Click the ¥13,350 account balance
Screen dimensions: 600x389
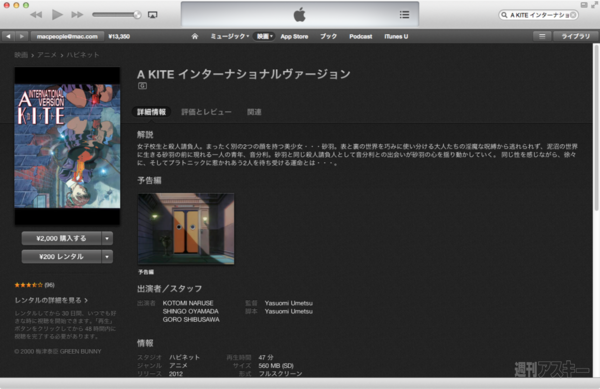(x=119, y=36)
